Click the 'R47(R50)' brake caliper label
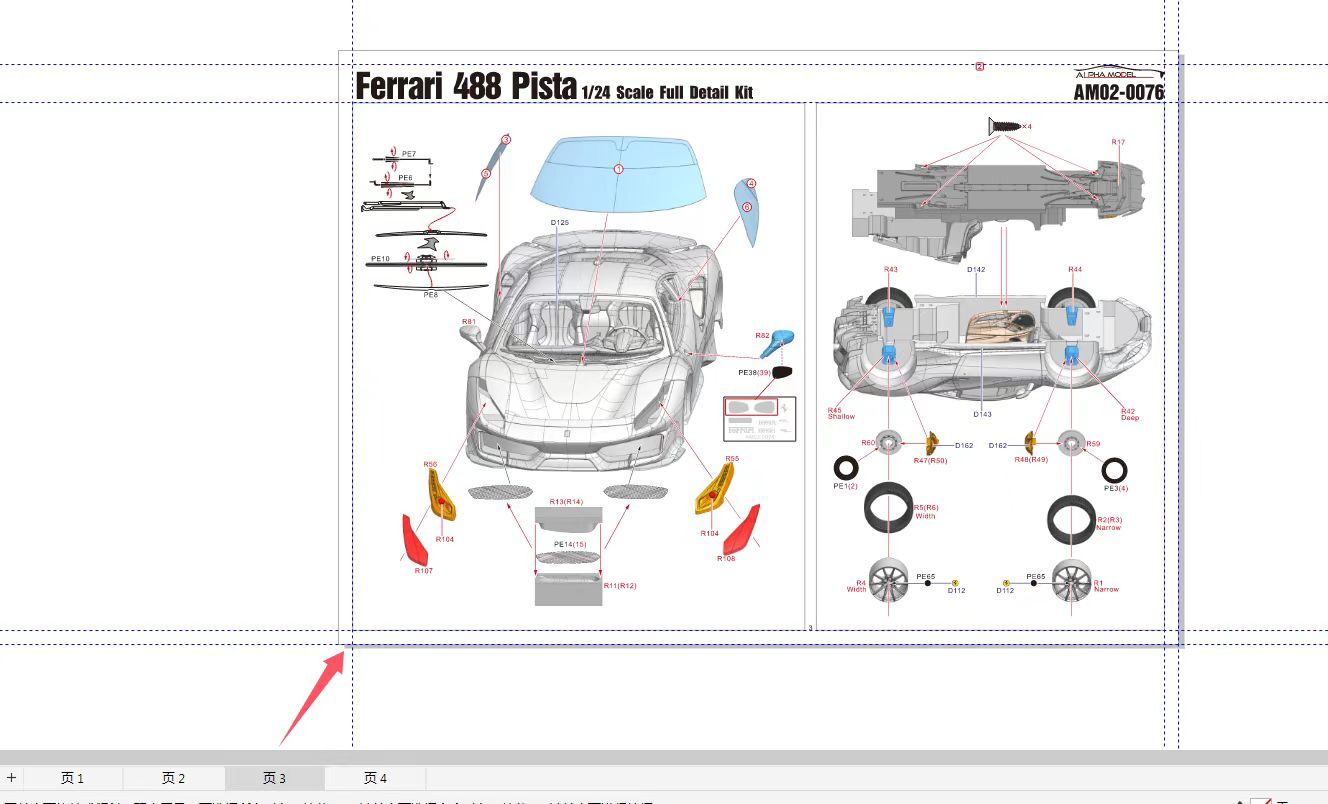The width and height of the screenshot is (1328, 804). (x=930, y=460)
